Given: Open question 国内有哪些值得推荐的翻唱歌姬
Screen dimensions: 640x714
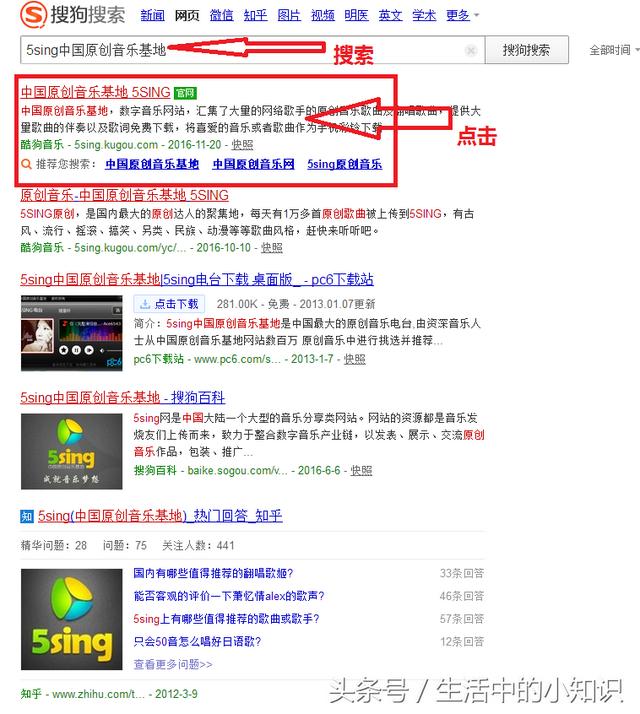Looking at the screenshot, I should coord(213,573).
